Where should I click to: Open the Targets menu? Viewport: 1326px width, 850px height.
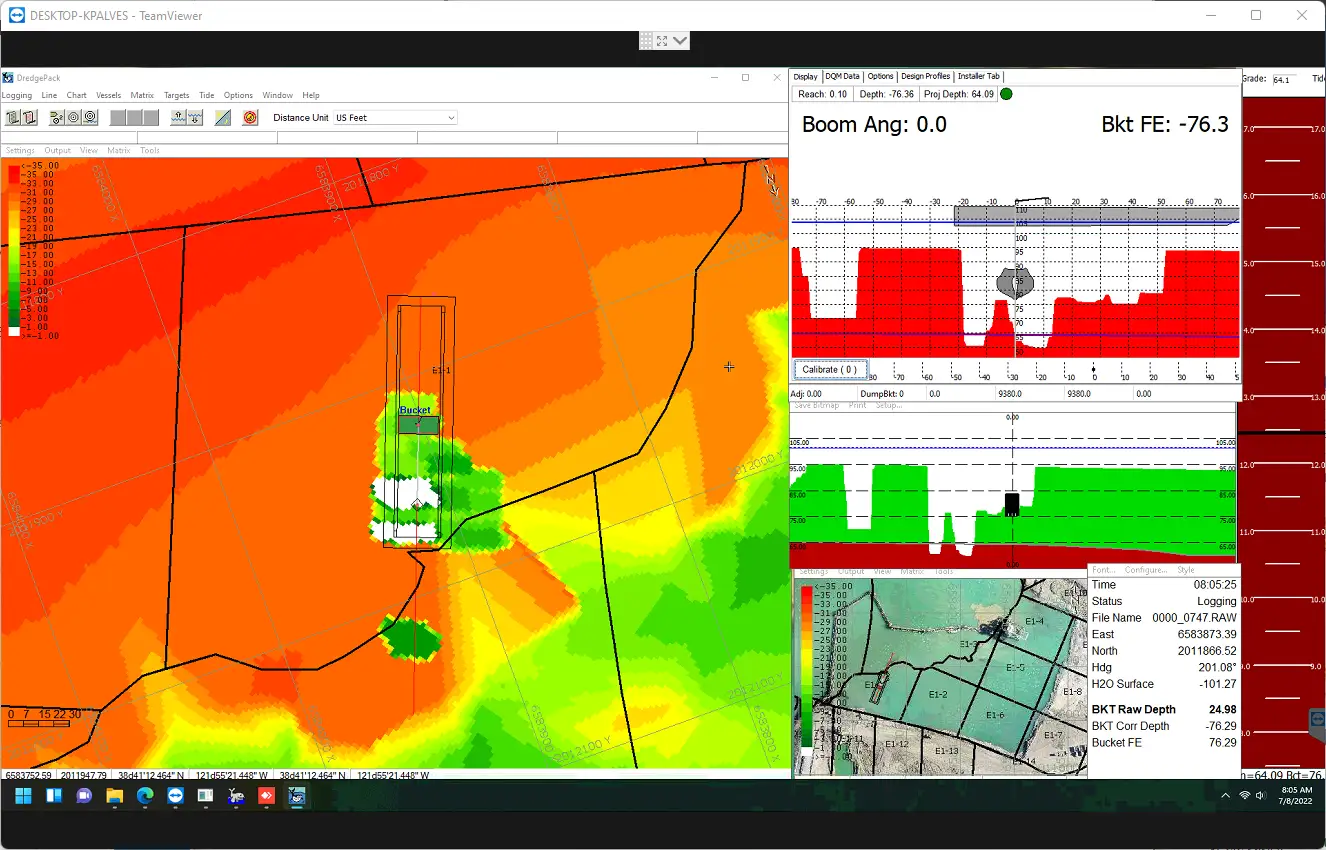pyautogui.click(x=176, y=95)
